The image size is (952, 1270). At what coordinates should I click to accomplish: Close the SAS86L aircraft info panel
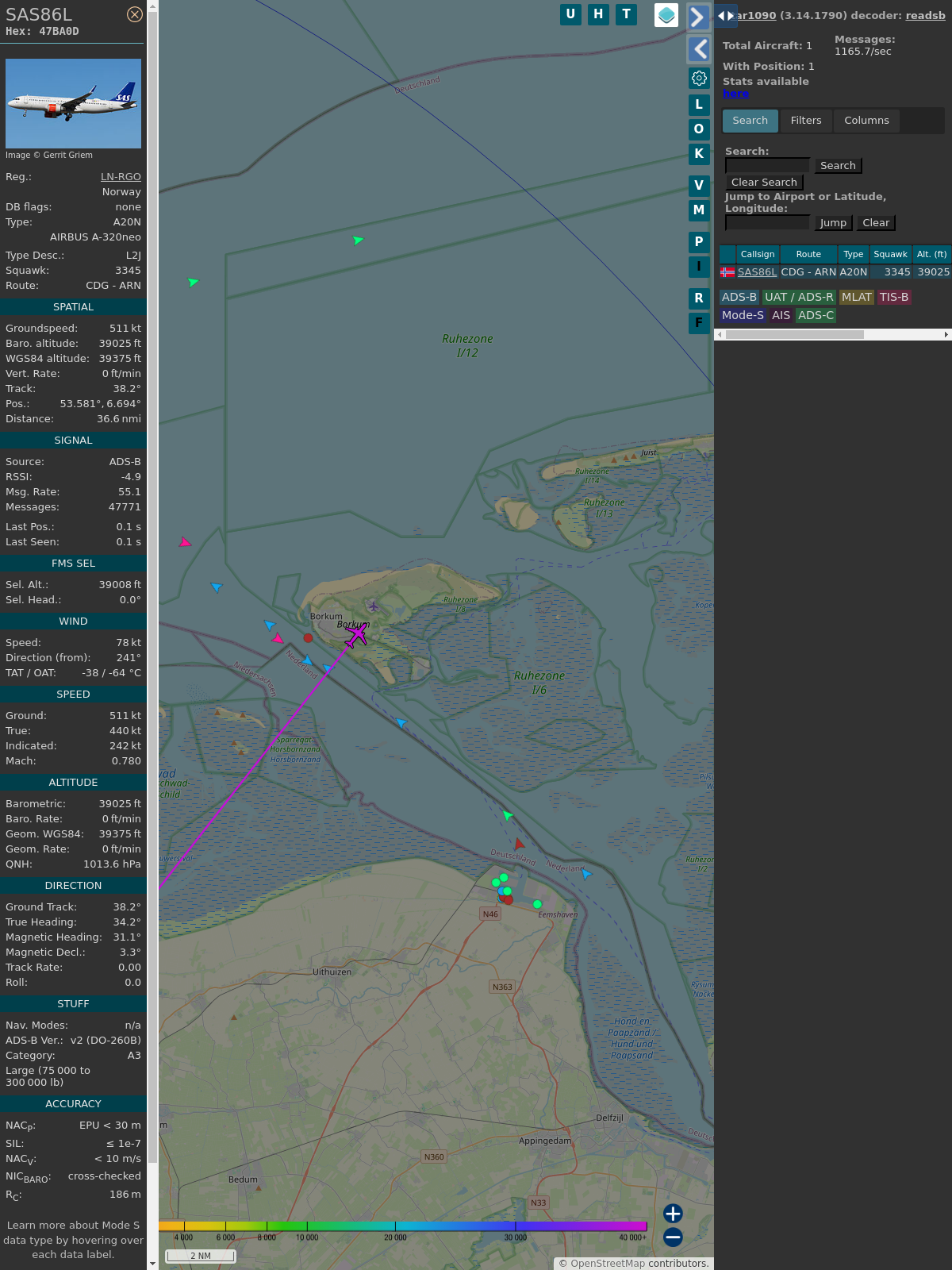pyautogui.click(x=135, y=14)
